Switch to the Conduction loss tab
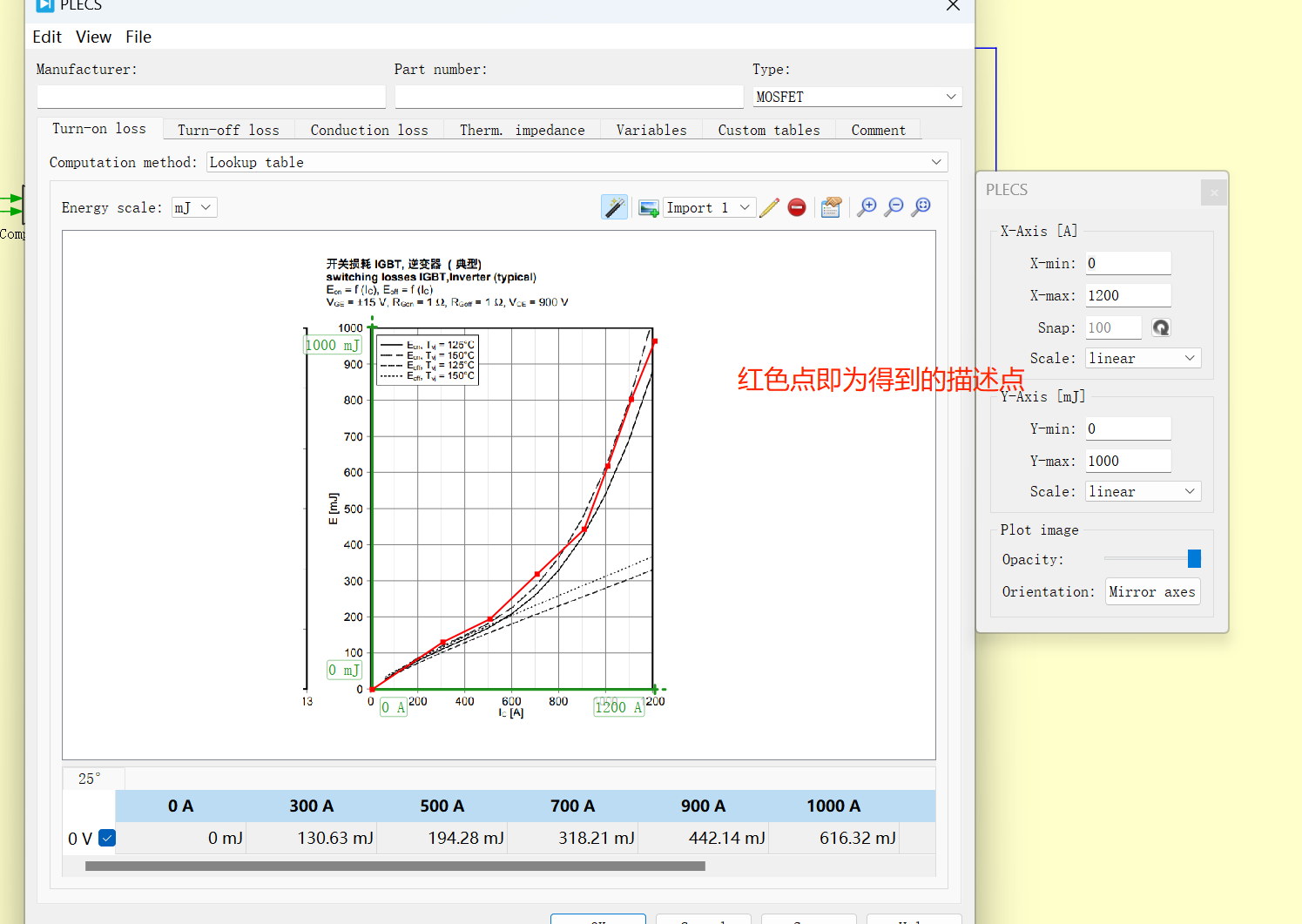Viewport: 1302px width, 924px height. coord(369,130)
